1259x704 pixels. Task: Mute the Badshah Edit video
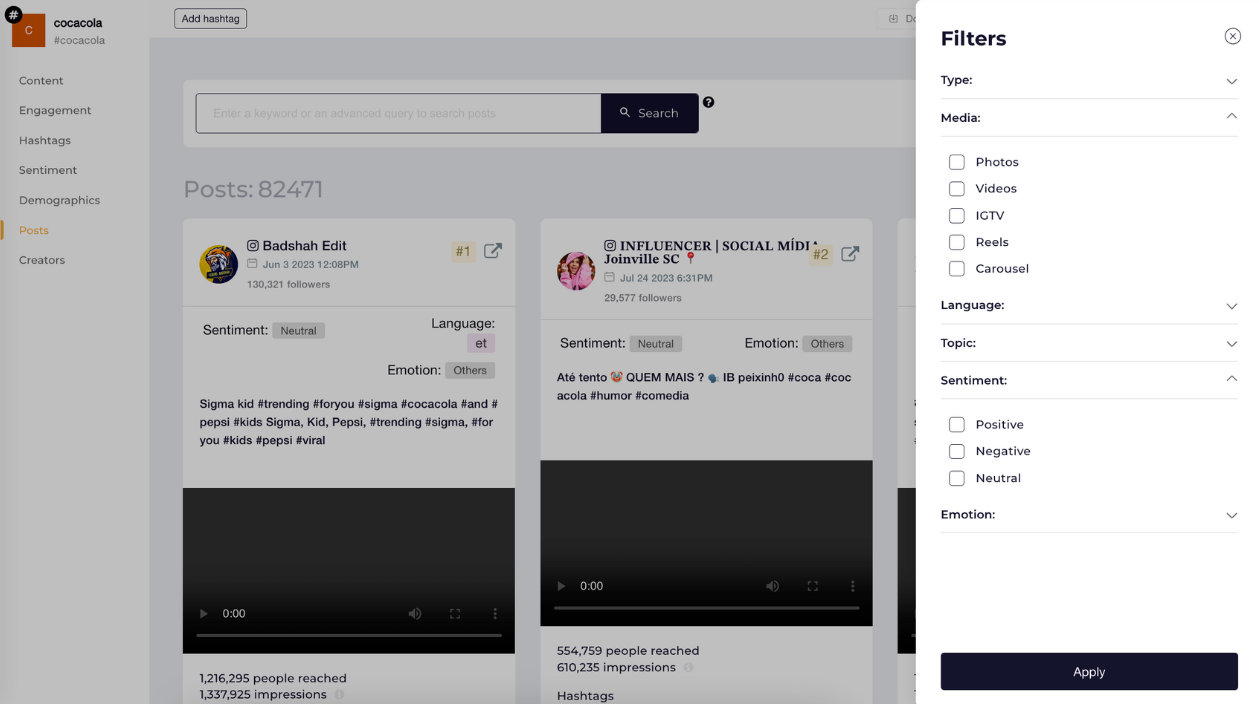pyautogui.click(x=415, y=613)
